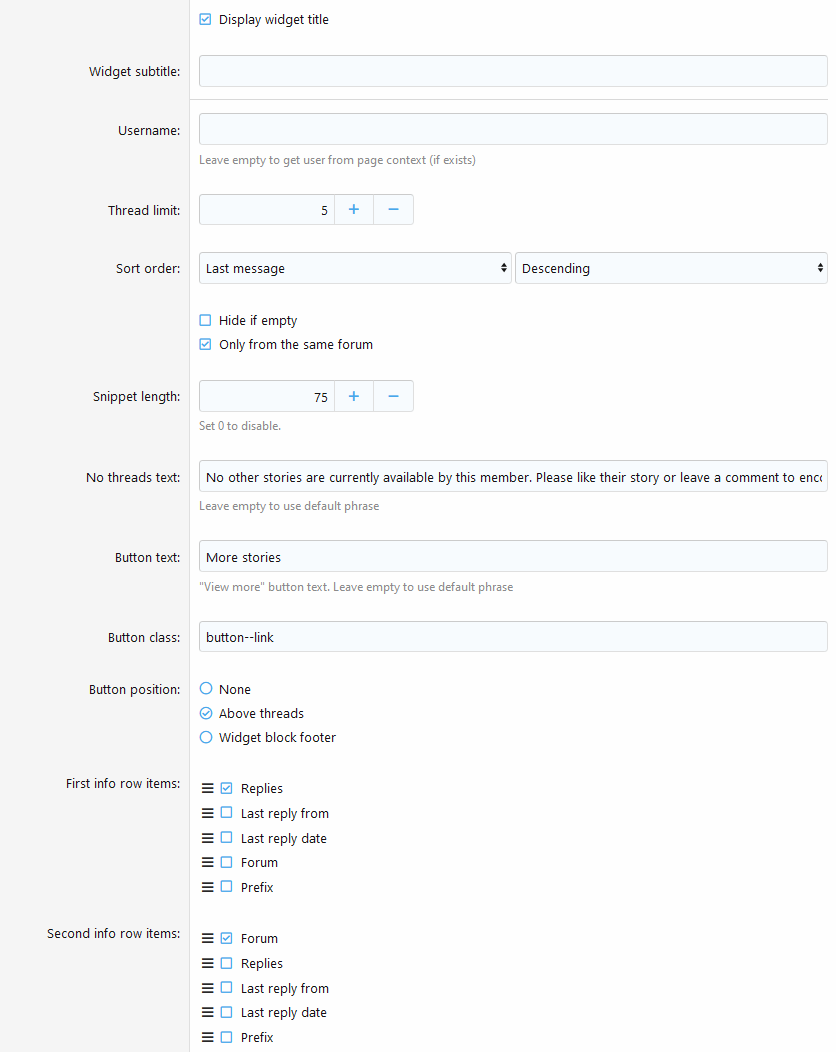Click drag handle icon beside first-row Replies
The image size is (836, 1052).
coord(208,789)
